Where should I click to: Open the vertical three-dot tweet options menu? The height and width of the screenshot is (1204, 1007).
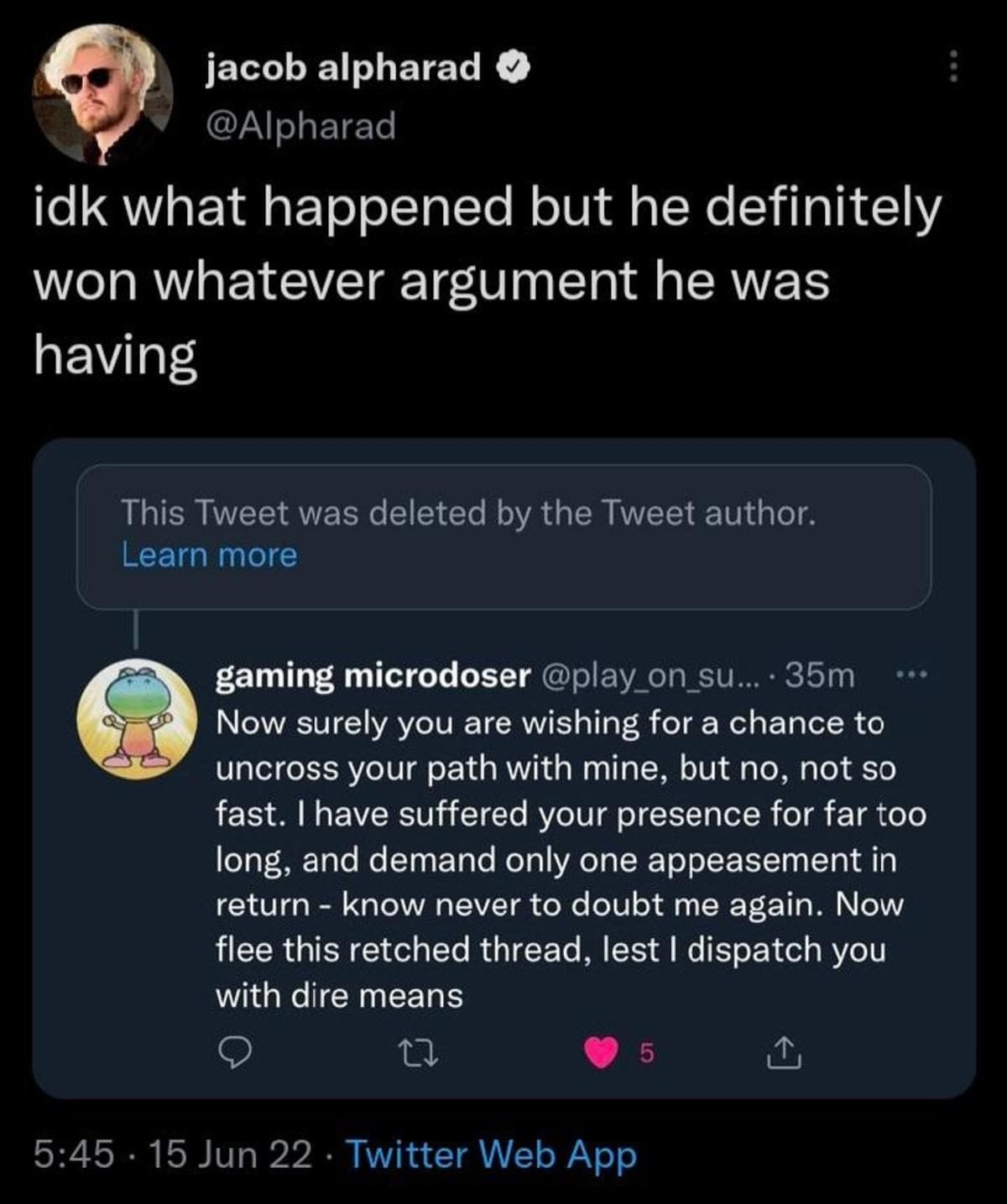[952, 66]
